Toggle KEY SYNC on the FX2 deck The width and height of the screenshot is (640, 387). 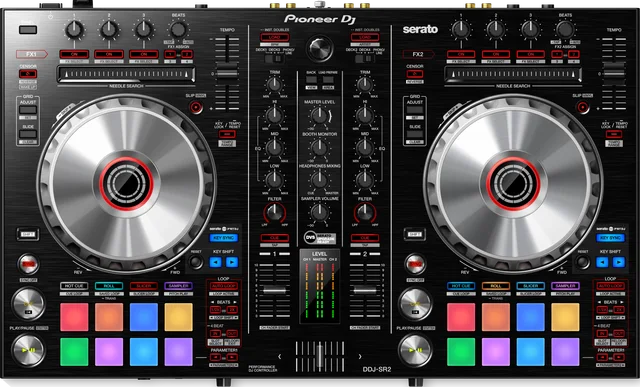coord(611,238)
